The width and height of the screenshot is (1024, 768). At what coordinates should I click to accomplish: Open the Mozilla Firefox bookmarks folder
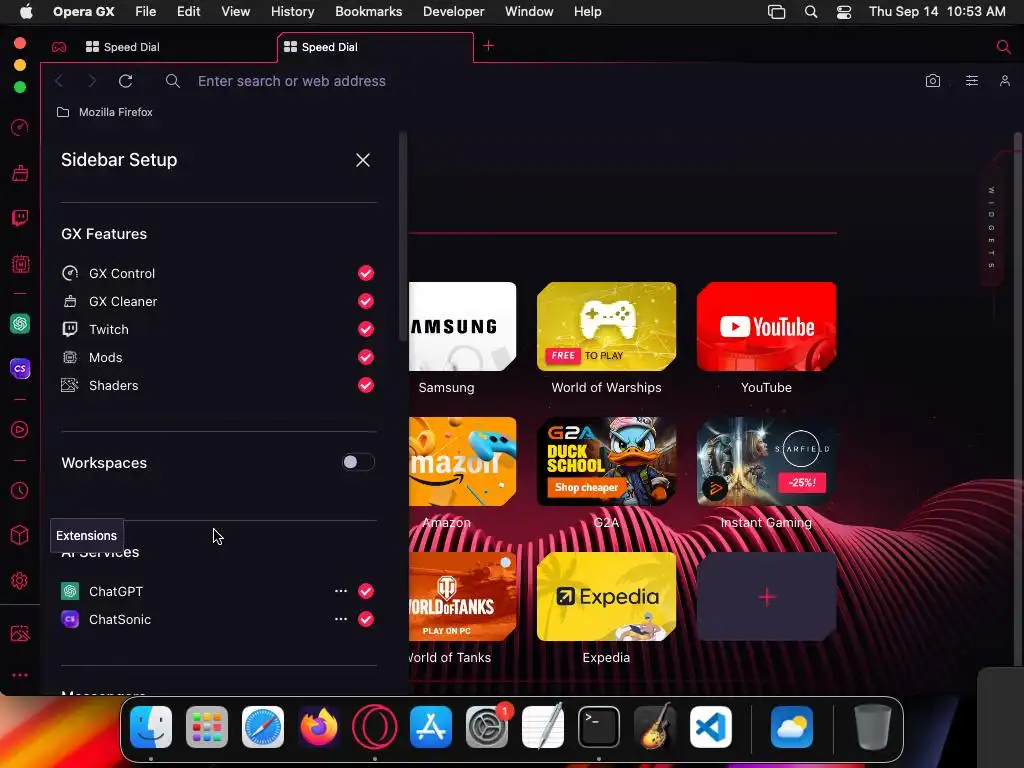[104, 112]
